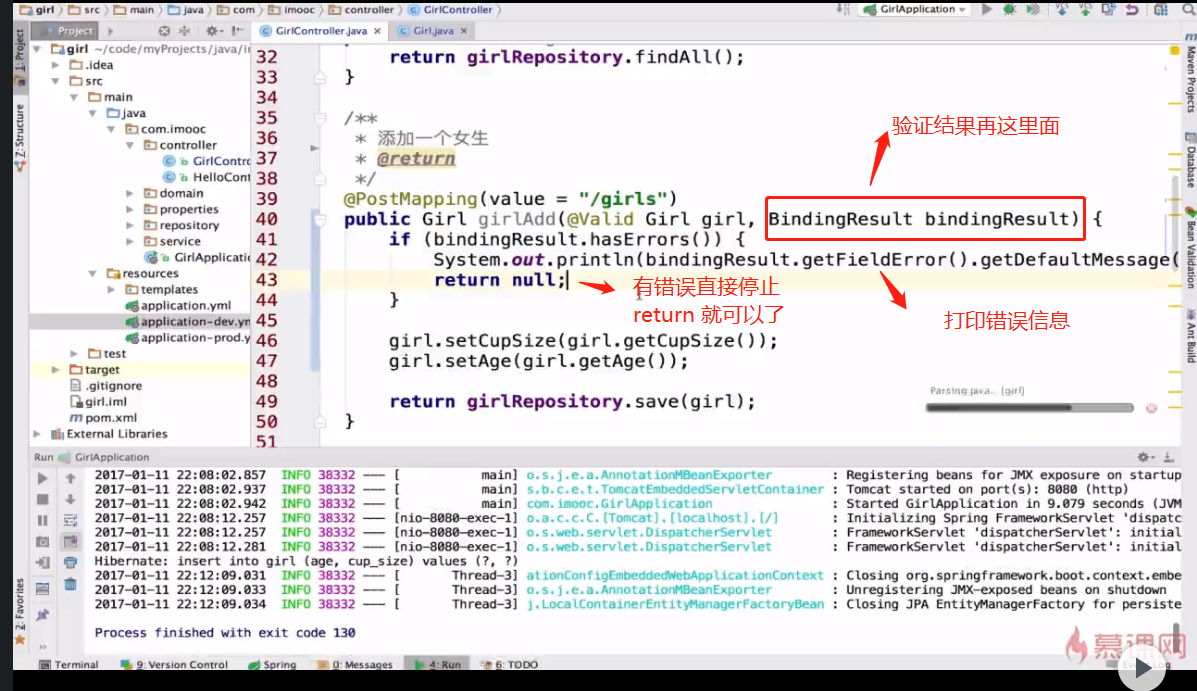Click the Exit icon in the Run panel
Screen dimensions: 1197x691
pyautogui.click(x=43, y=563)
